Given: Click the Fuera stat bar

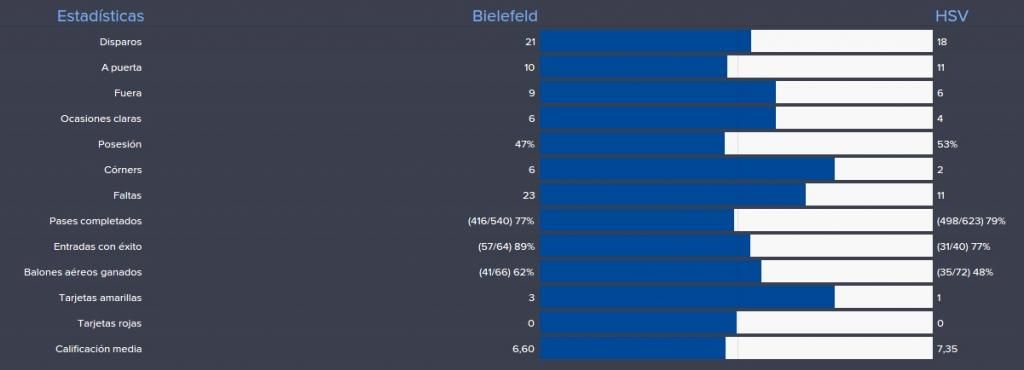Looking at the screenshot, I should (x=737, y=93).
